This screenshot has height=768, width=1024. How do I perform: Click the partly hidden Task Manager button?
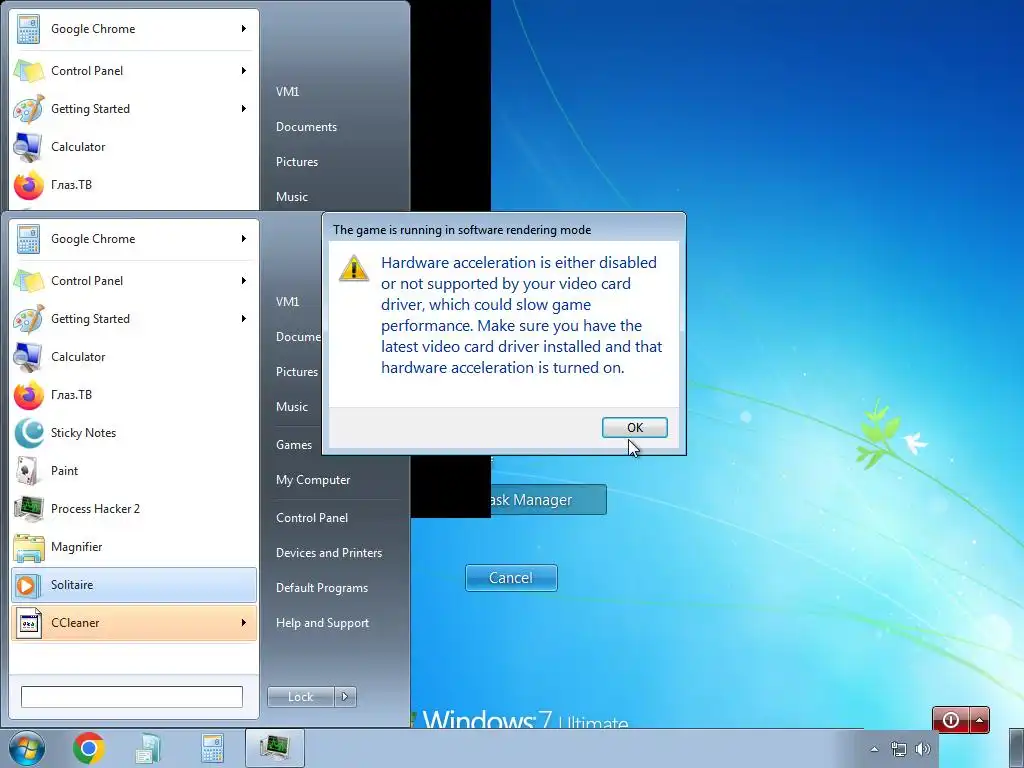(549, 500)
